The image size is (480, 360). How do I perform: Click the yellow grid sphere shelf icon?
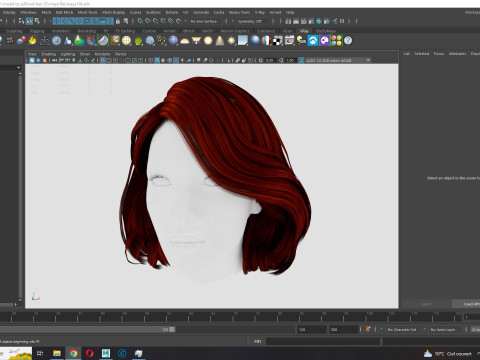pos(126,41)
